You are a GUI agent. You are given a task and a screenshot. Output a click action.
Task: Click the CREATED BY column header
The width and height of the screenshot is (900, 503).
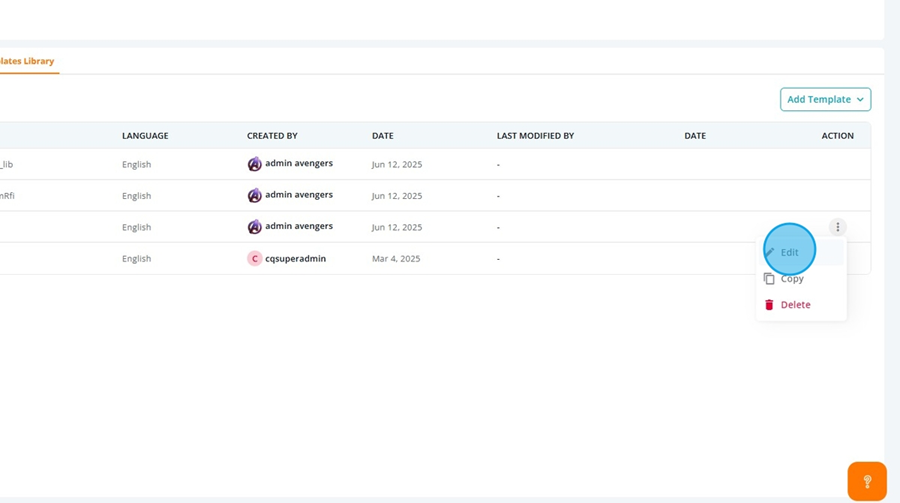pos(272,136)
